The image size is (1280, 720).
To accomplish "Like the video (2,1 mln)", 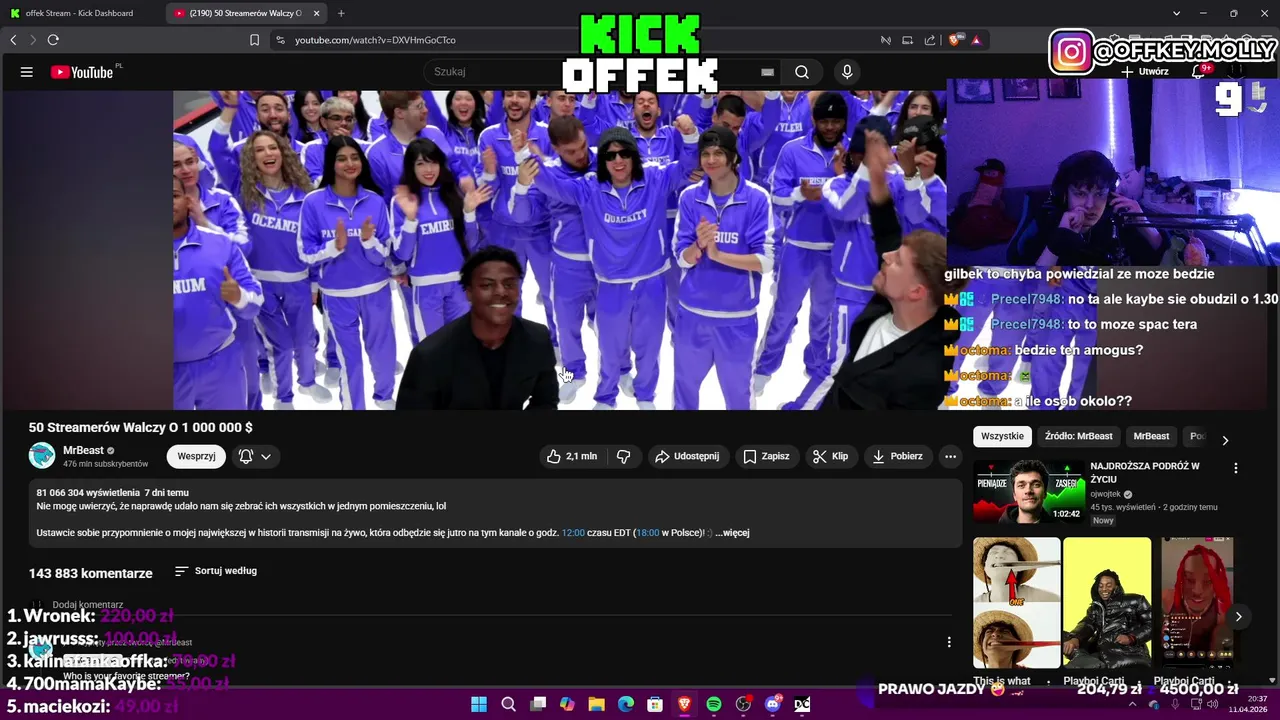I will [x=572, y=456].
